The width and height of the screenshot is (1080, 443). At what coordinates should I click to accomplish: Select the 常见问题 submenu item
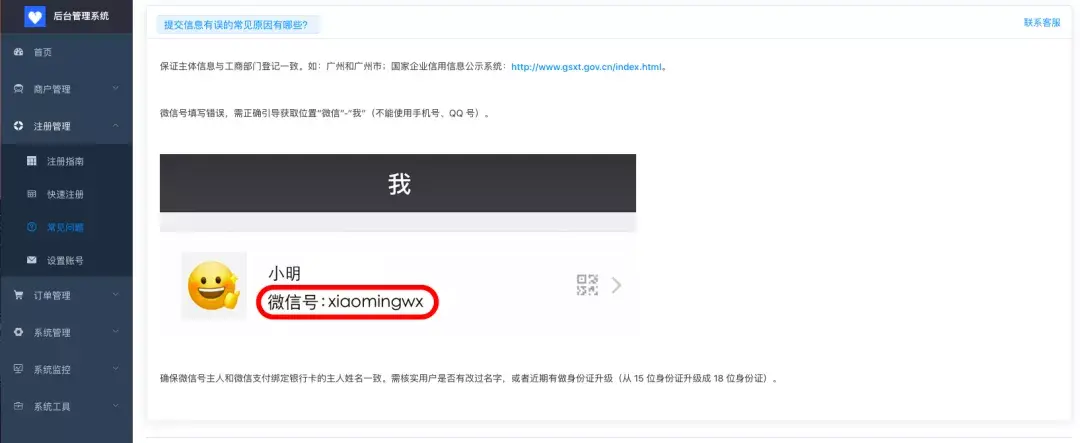tap(66, 227)
